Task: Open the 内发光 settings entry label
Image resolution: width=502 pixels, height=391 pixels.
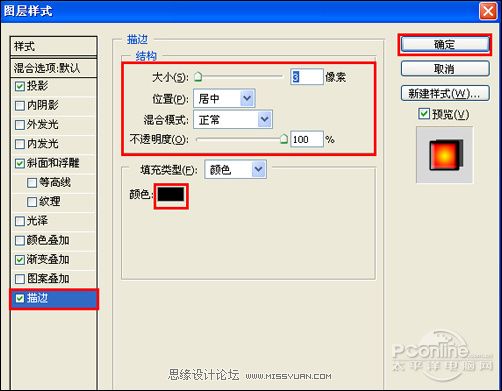Action: click(x=43, y=144)
